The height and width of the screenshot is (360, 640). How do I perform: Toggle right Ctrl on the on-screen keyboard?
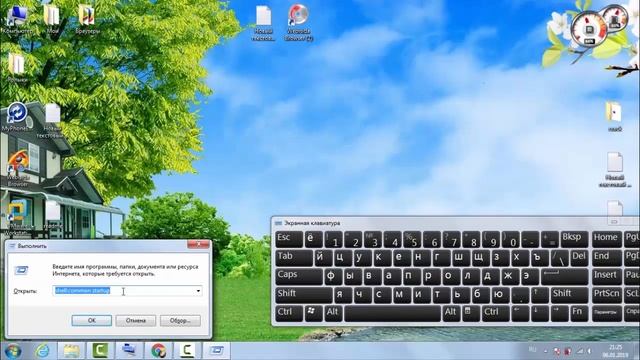[x=495, y=313]
